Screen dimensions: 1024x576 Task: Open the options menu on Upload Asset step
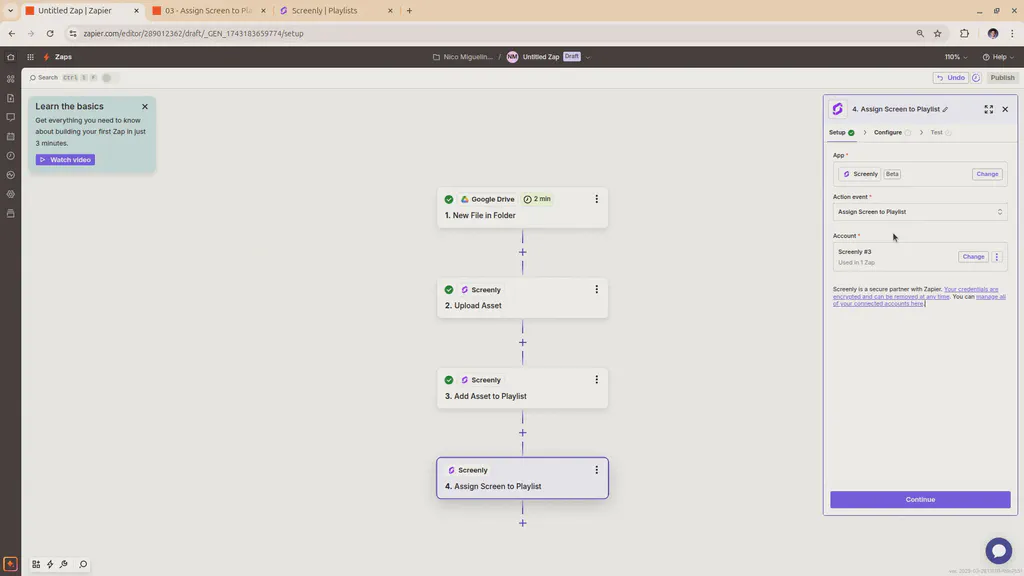[596, 289]
